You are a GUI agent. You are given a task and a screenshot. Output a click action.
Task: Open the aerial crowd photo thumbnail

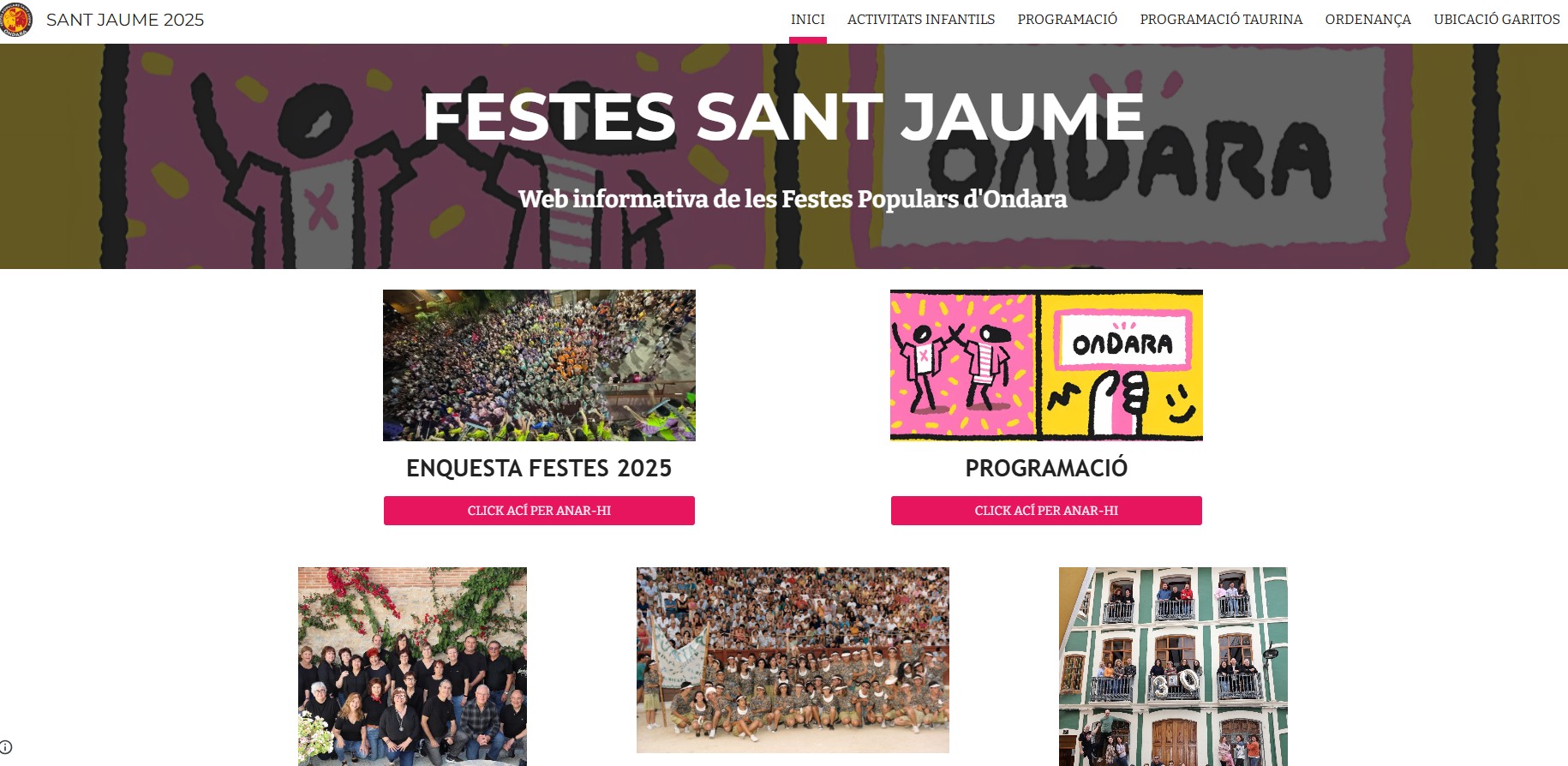coord(539,365)
